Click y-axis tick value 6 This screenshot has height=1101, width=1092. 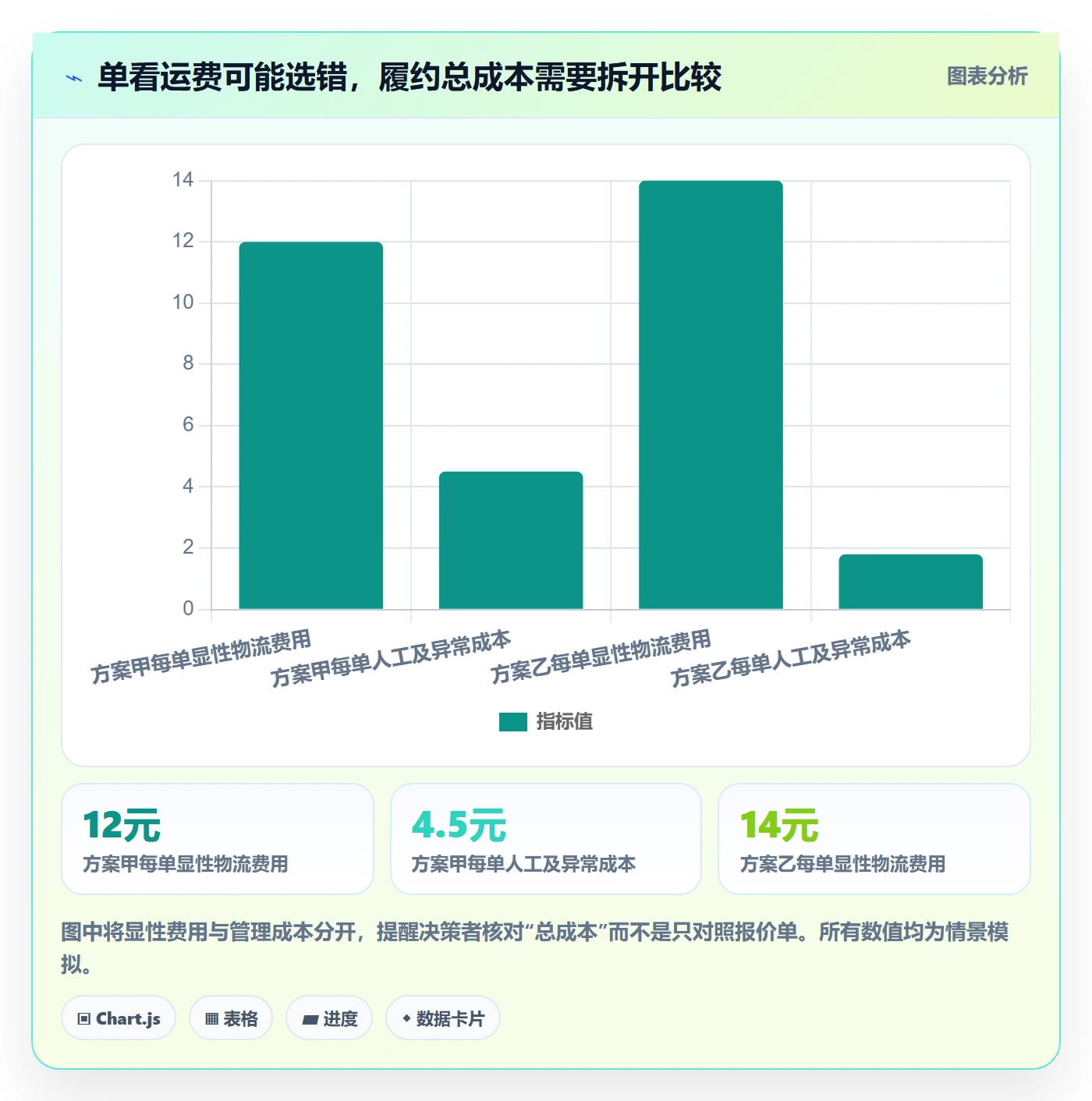point(188,425)
